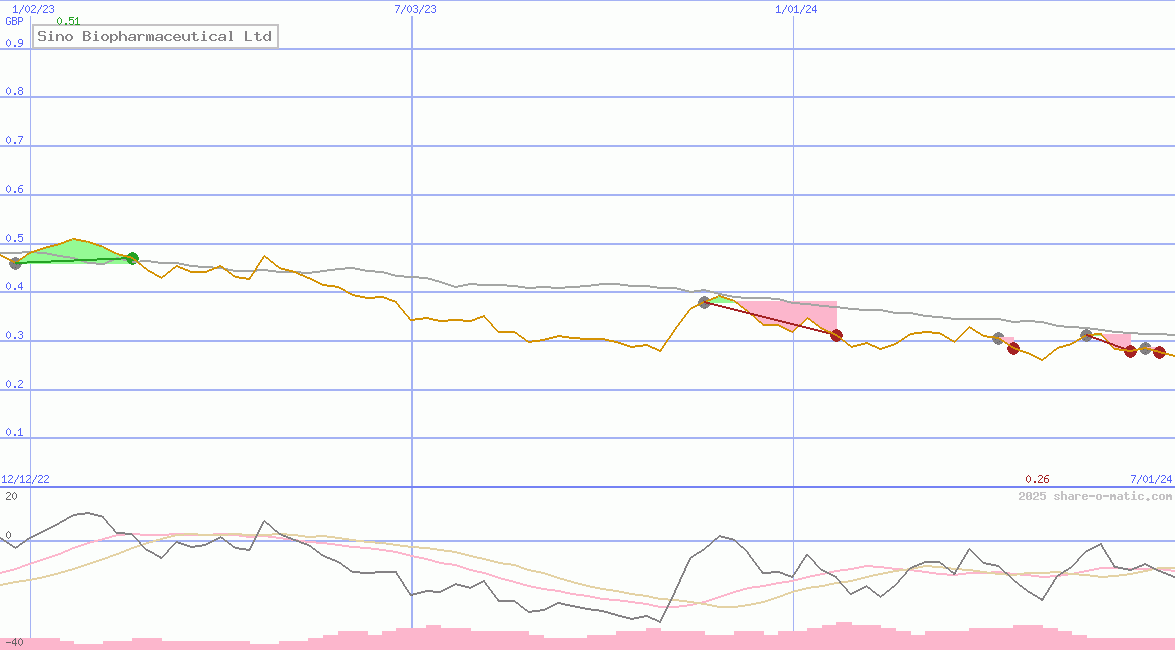1175x650 pixels.
Task: Select the green shaded profit region
Action: point(72,250)
